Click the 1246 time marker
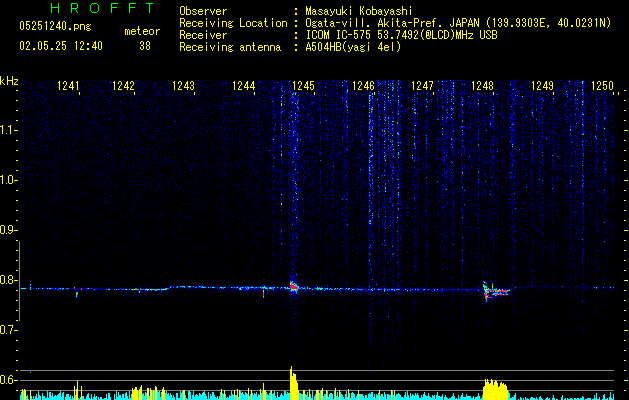 [x=363, y=85]
